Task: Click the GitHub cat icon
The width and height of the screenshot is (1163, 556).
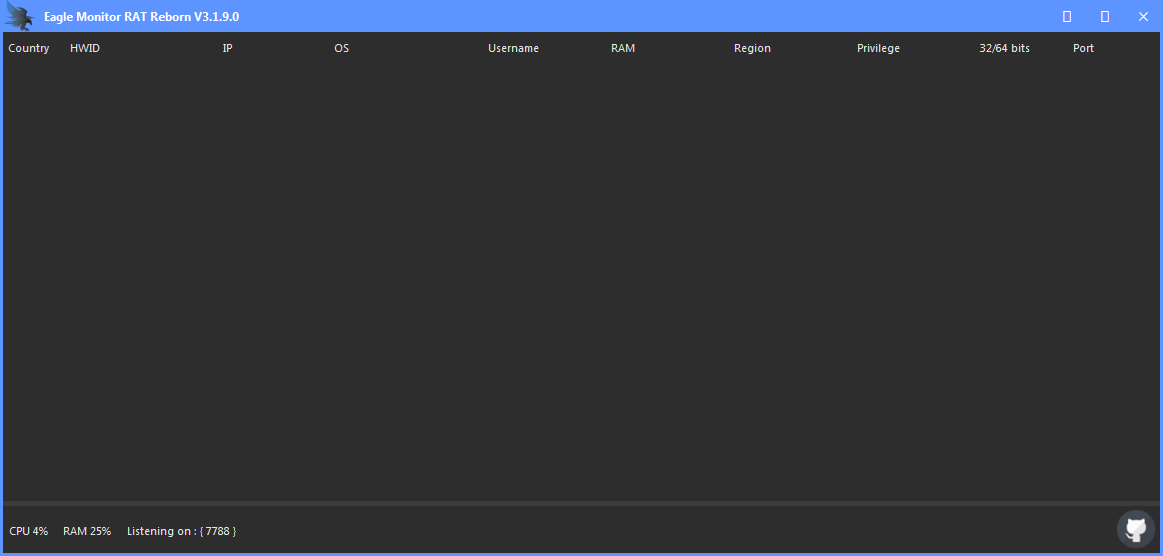Action: (x=1135, y=528)
